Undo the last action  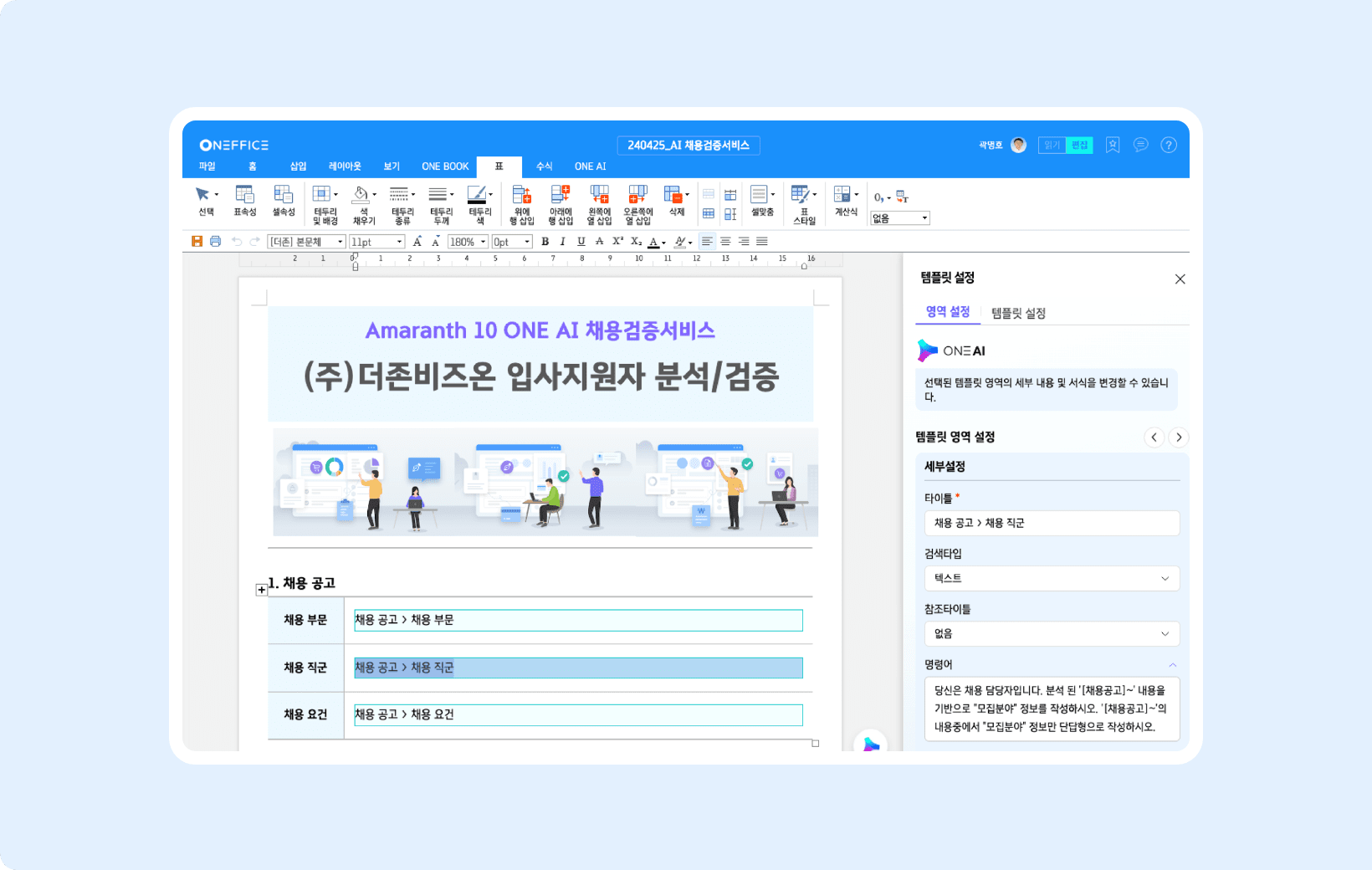point(237,242)
